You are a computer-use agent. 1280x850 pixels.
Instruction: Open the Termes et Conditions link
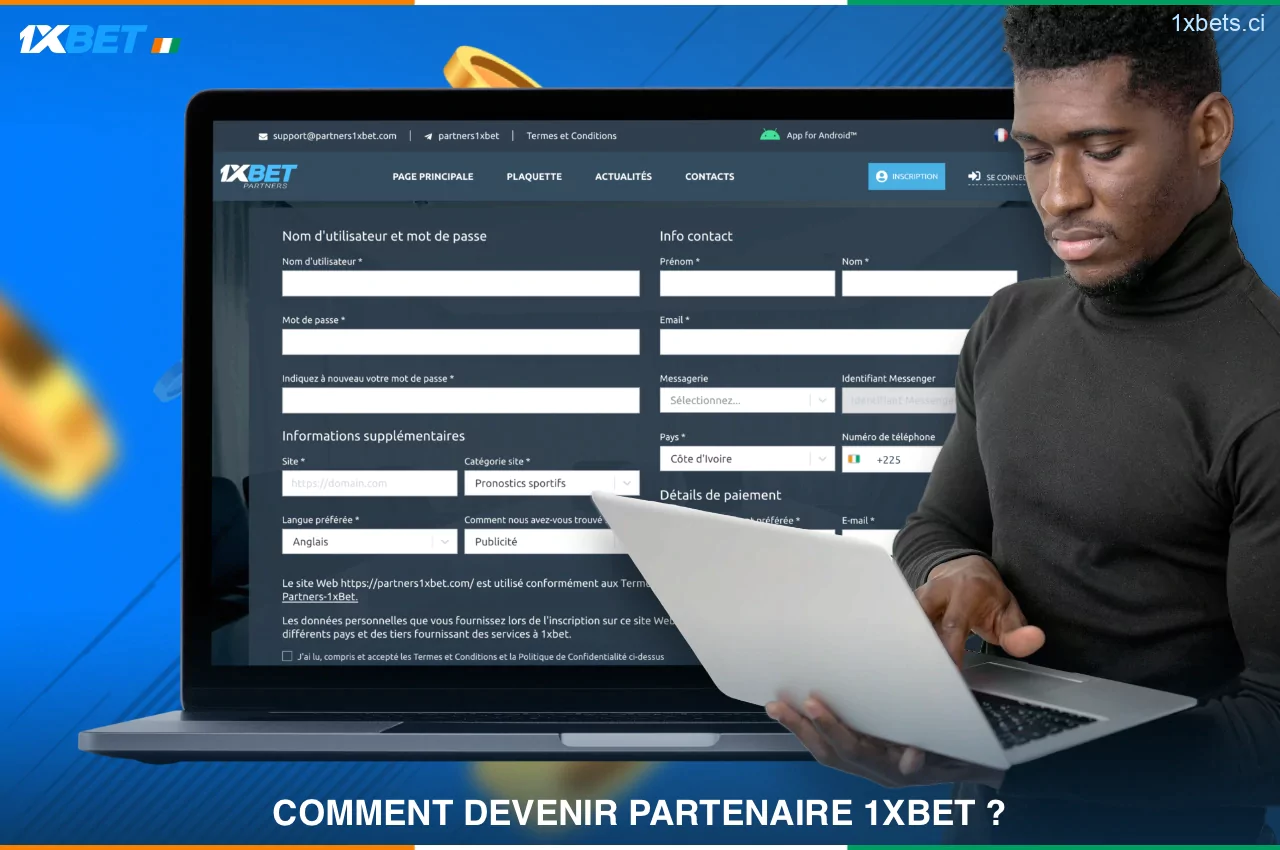pos(572,136)
